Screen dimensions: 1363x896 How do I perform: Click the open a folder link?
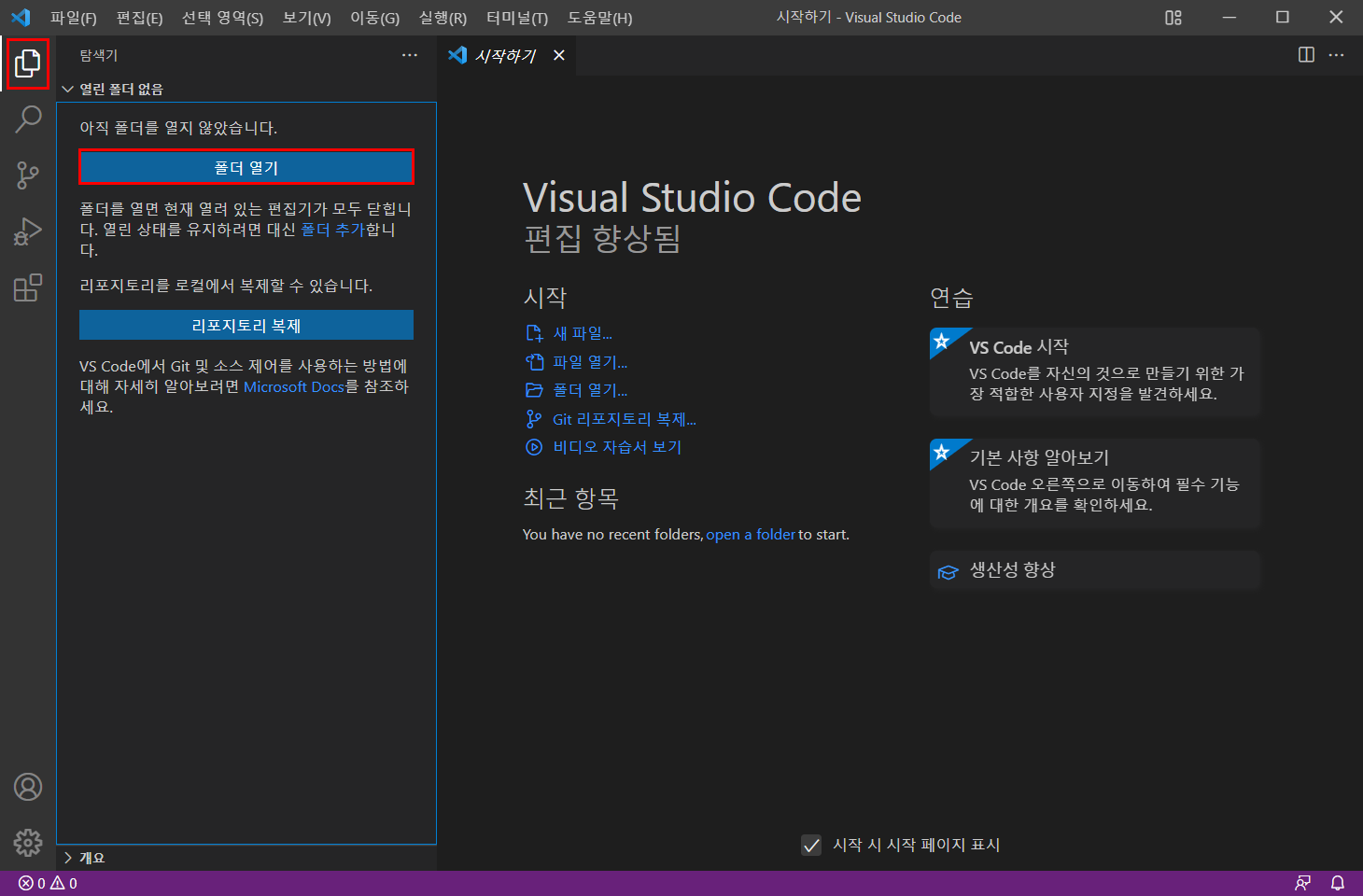point(751,535)
